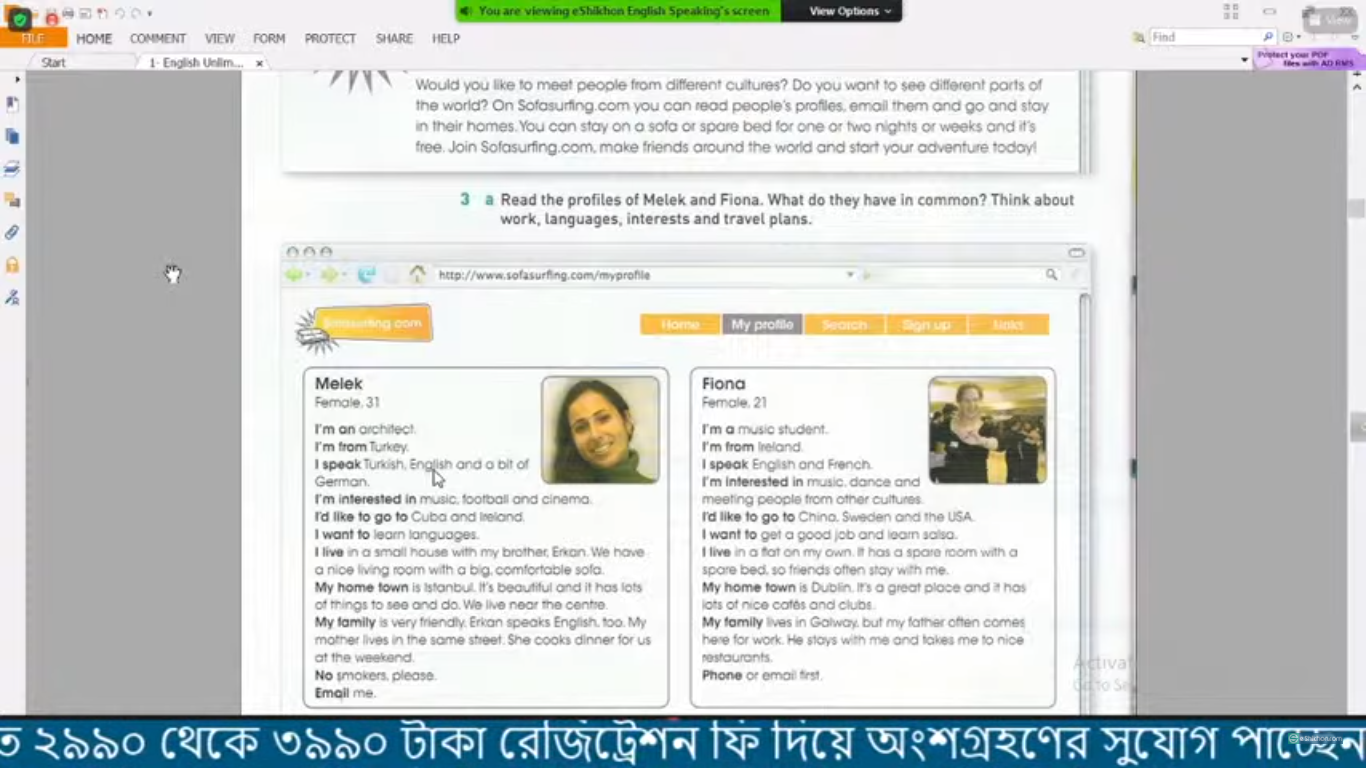1366x768 pixels.
Task: Open the Digital Signatures panel icon
Action: click(12, 298)
